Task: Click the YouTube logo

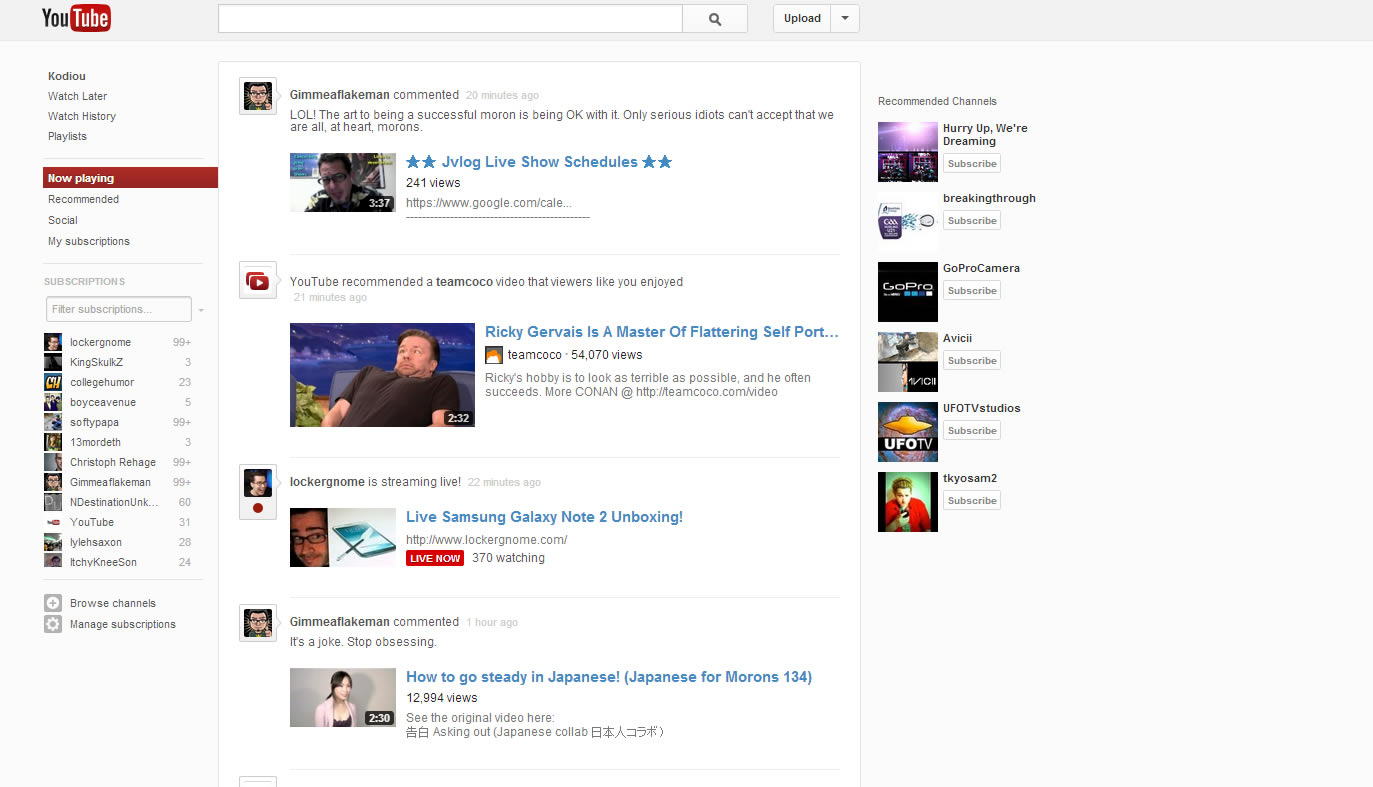Action: point(76,17)
